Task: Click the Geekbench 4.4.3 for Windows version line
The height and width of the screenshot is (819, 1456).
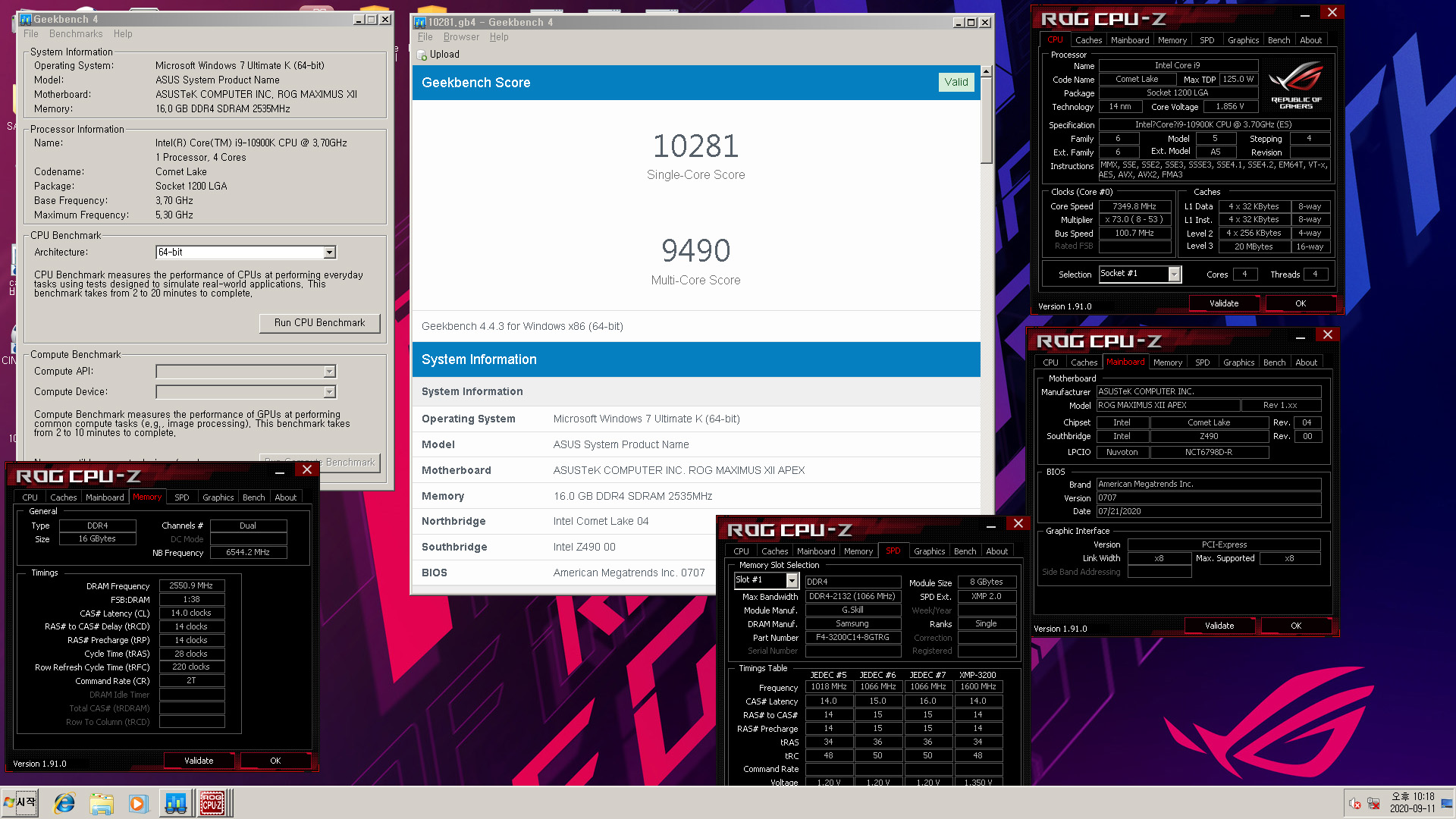Action: pos(522,327)
